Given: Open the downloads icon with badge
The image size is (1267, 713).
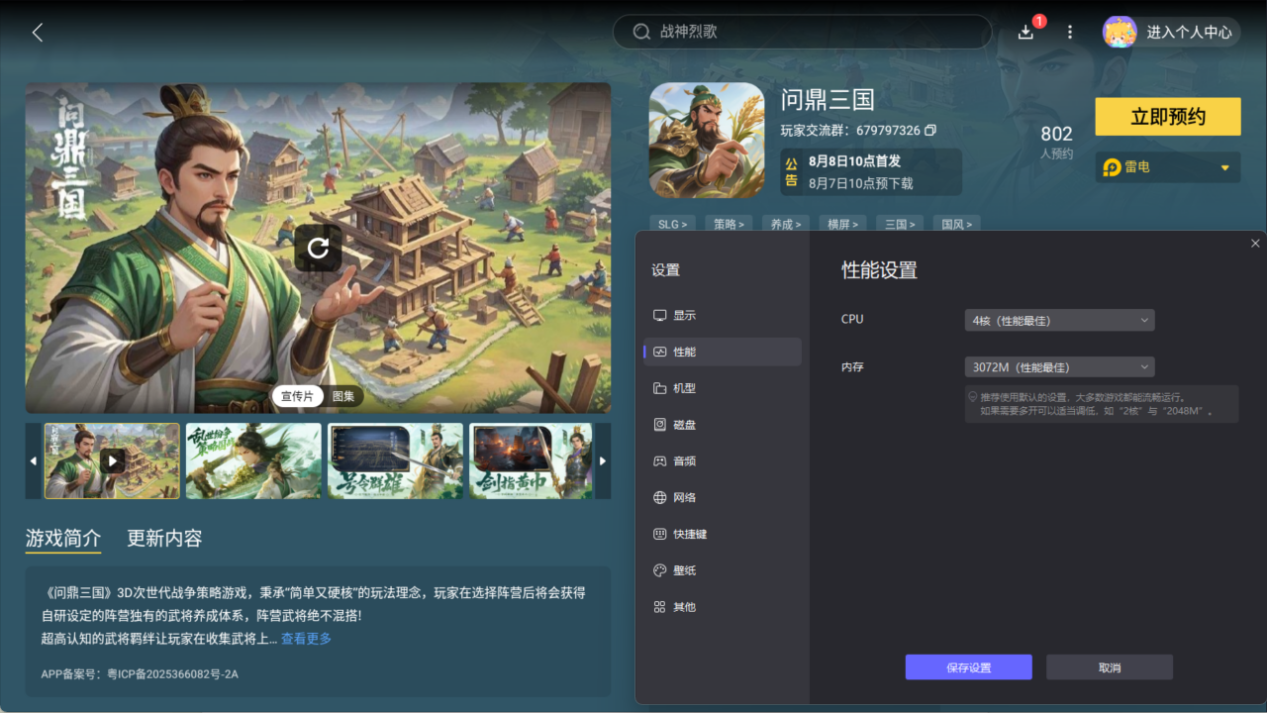Looking at the screenshot, I should (x=1026, y=32).
